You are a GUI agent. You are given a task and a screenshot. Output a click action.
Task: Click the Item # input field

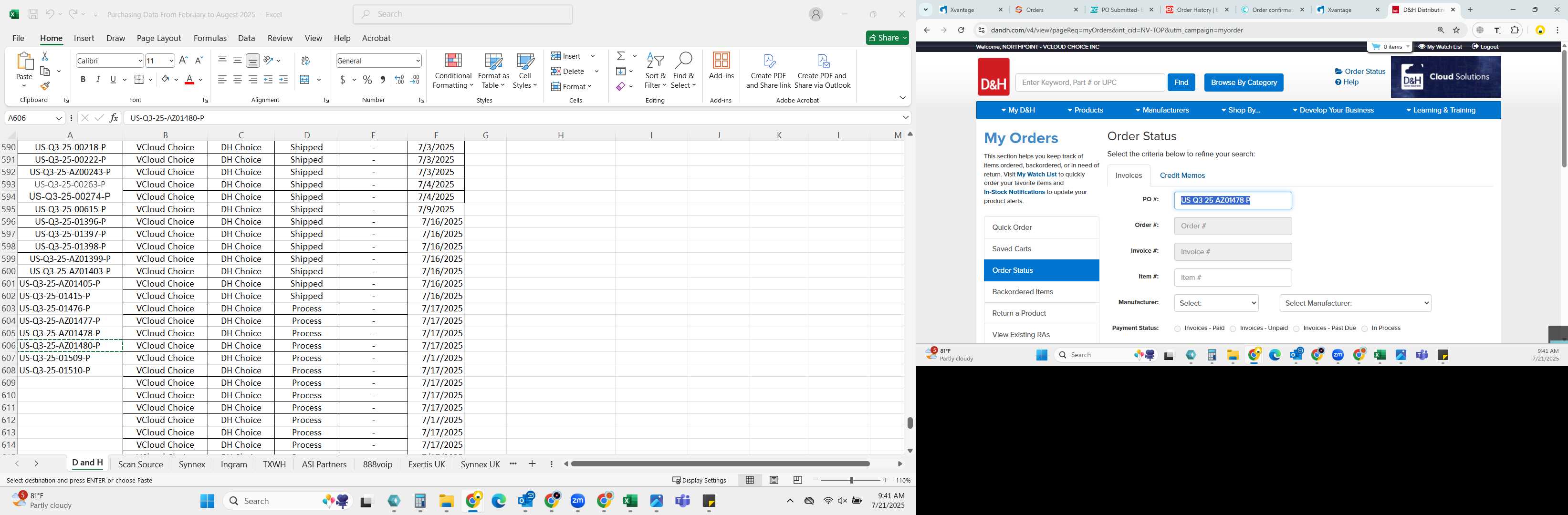pos(1233,277)
